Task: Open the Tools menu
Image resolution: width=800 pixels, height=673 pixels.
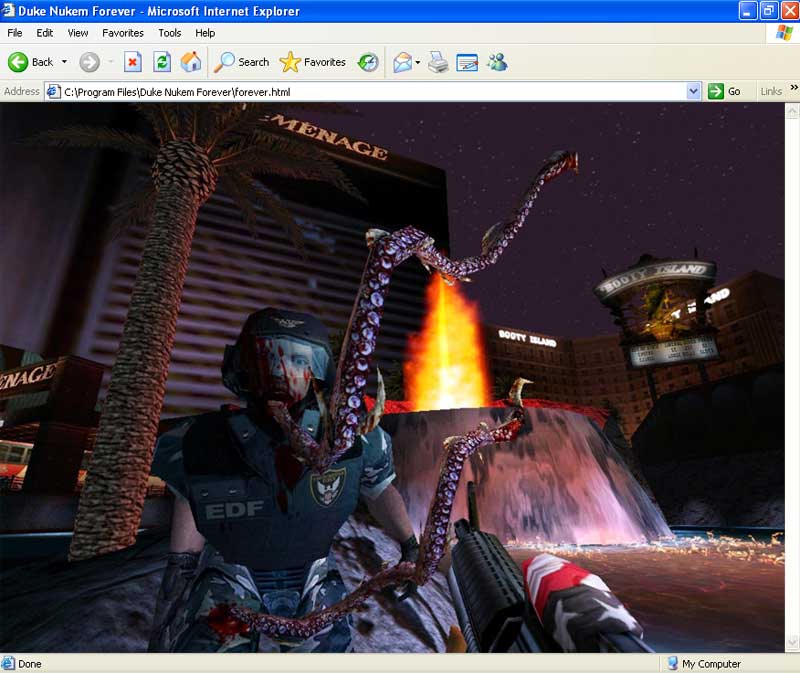Action: pos(170,33)
